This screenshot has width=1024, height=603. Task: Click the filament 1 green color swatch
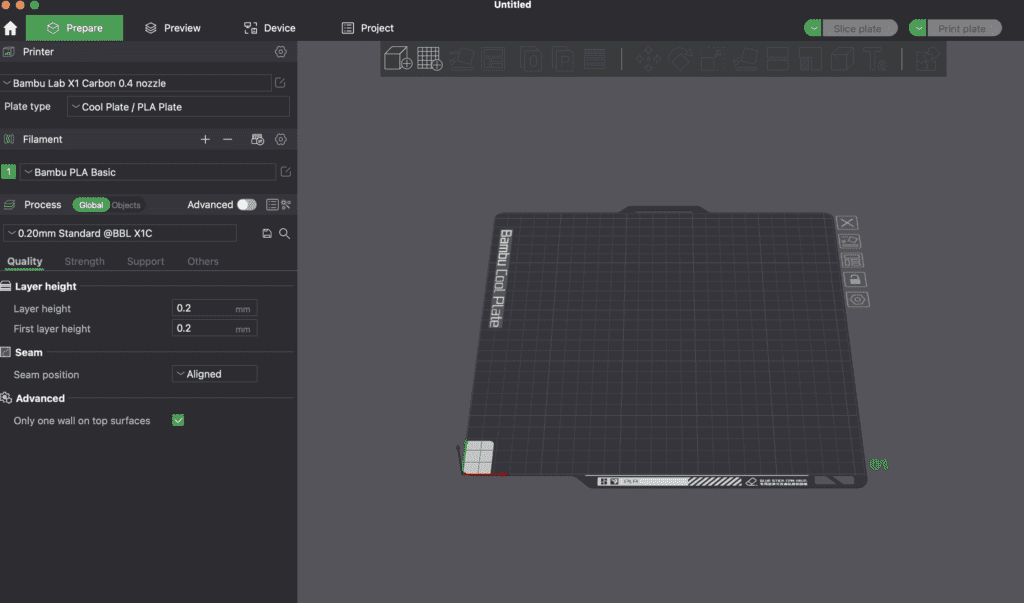8,171
